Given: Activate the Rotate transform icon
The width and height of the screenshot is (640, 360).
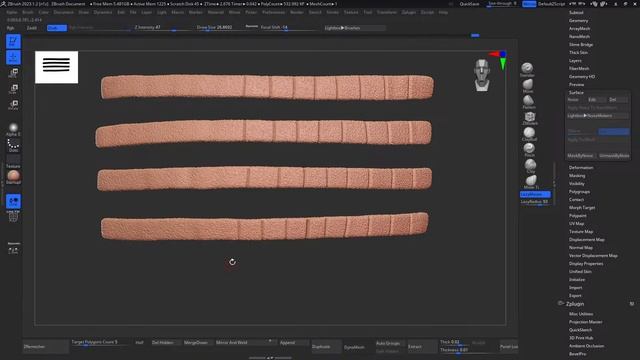Looking at the screenshot, I should coord(13,105).
